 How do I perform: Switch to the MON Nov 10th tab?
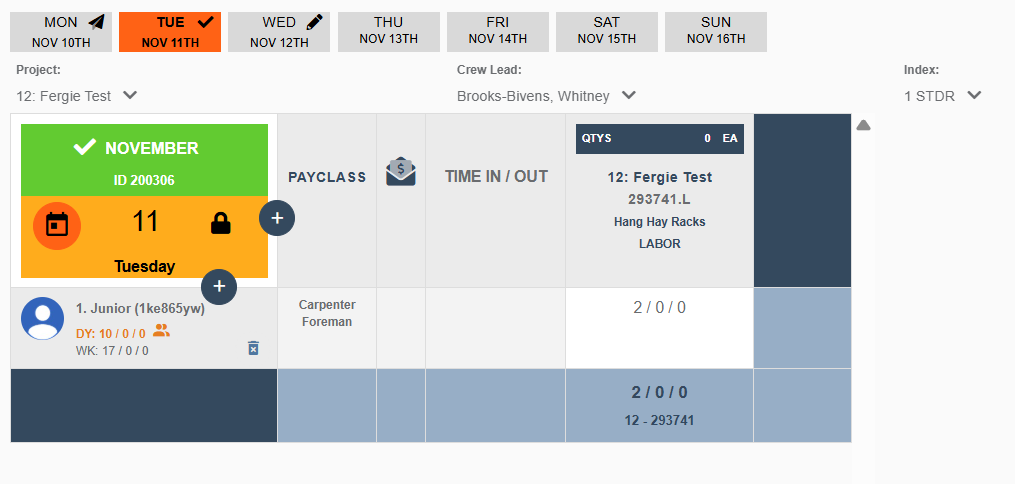pos(61,32)
